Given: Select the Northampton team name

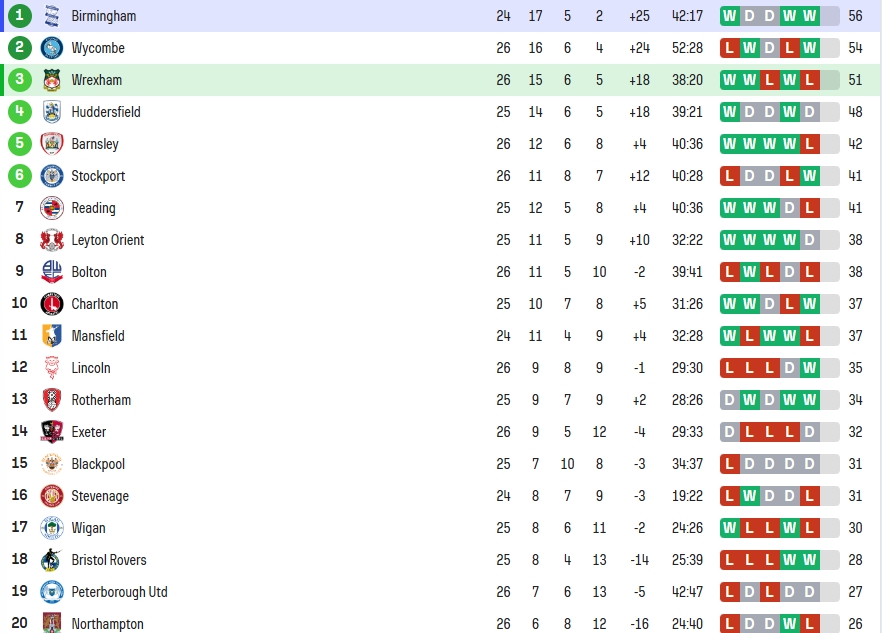Looking at the screenshot, I should (x=107, y=624).
